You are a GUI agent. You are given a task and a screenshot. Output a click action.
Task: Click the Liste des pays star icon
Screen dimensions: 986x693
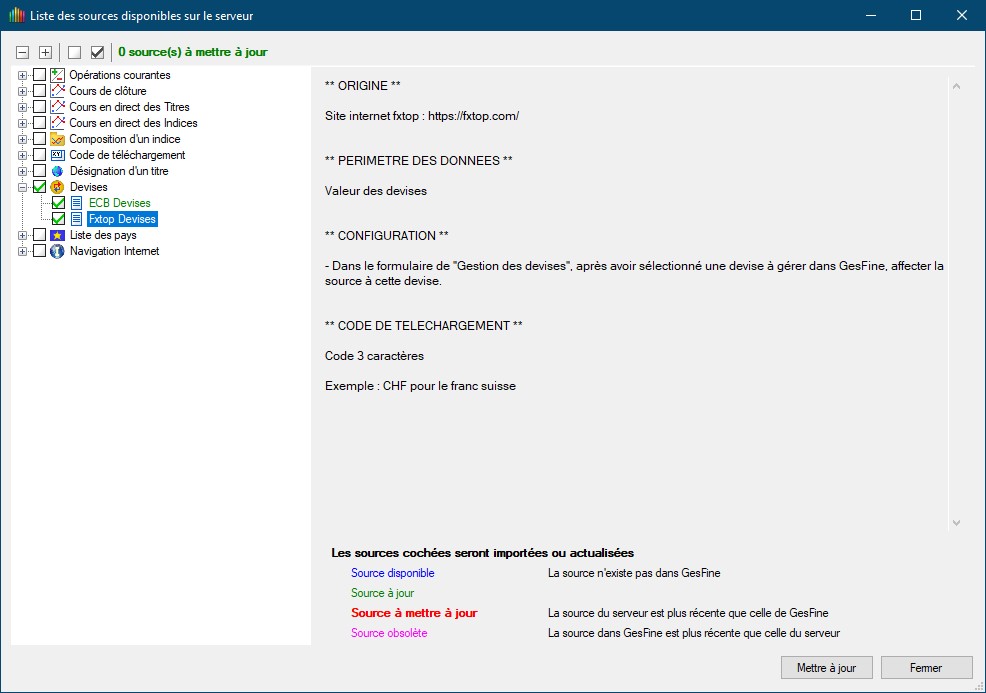point(57,235)
